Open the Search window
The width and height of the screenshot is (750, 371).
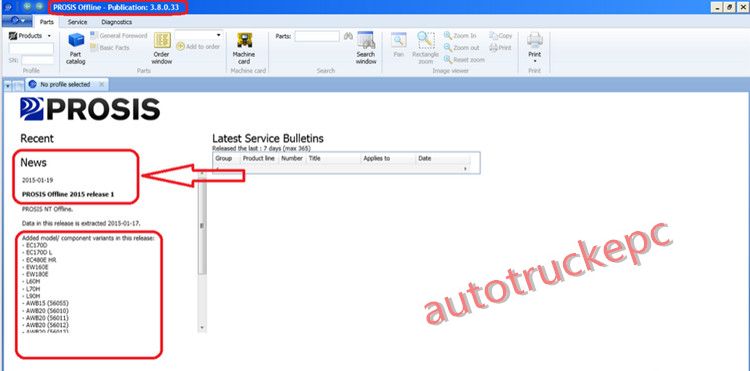pos(366,48)
